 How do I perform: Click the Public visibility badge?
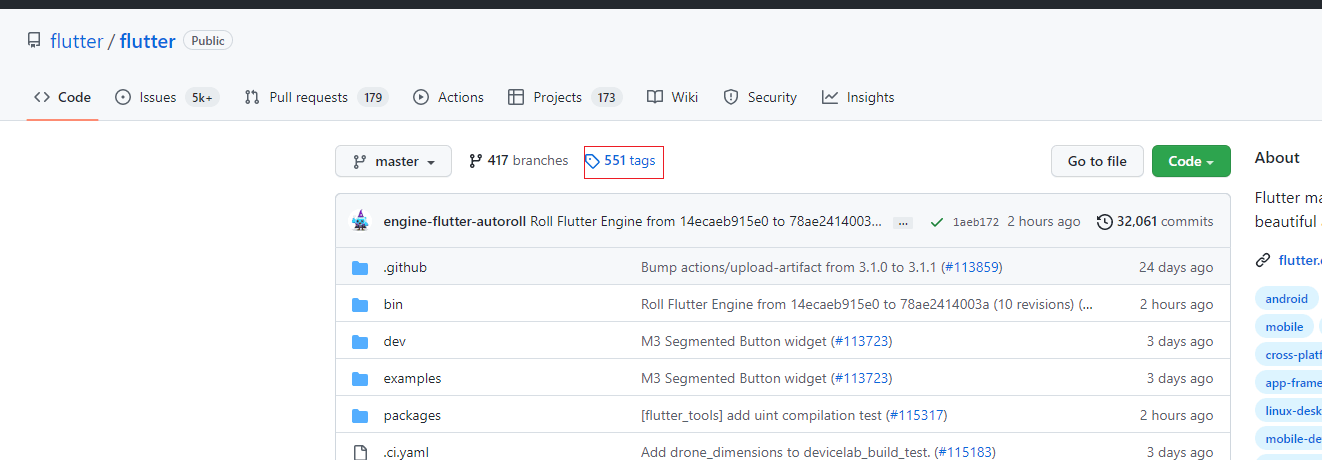pyautogui.click(x=208, y=41)
